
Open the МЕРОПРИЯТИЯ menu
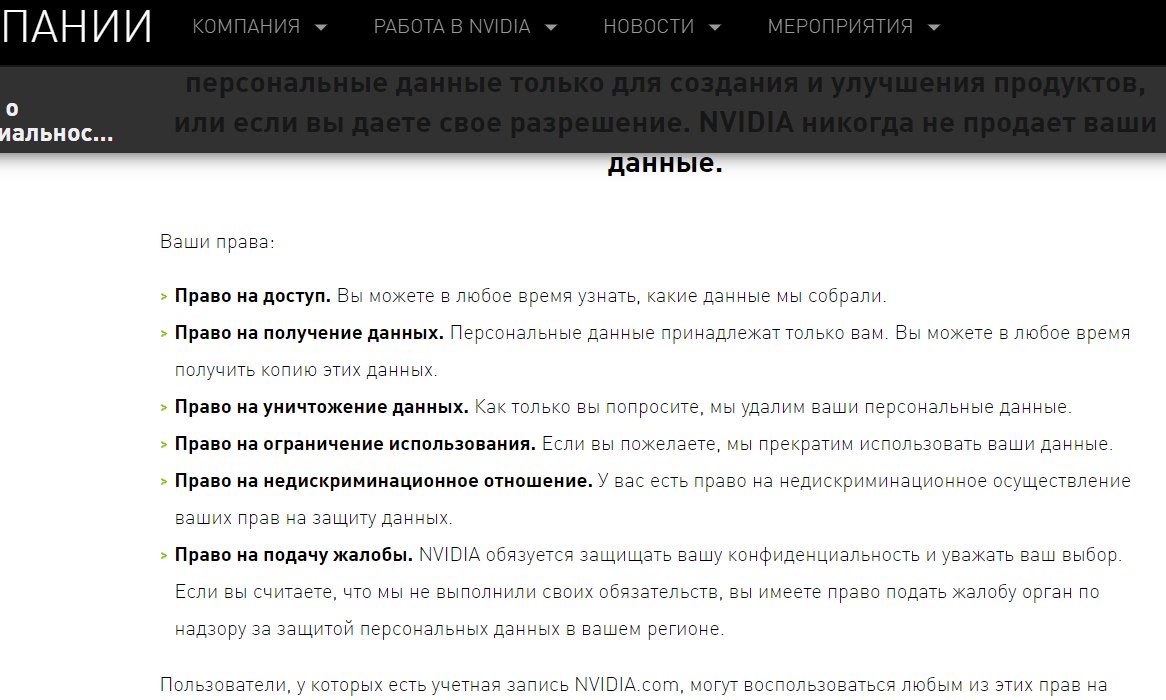coord(840,27)
